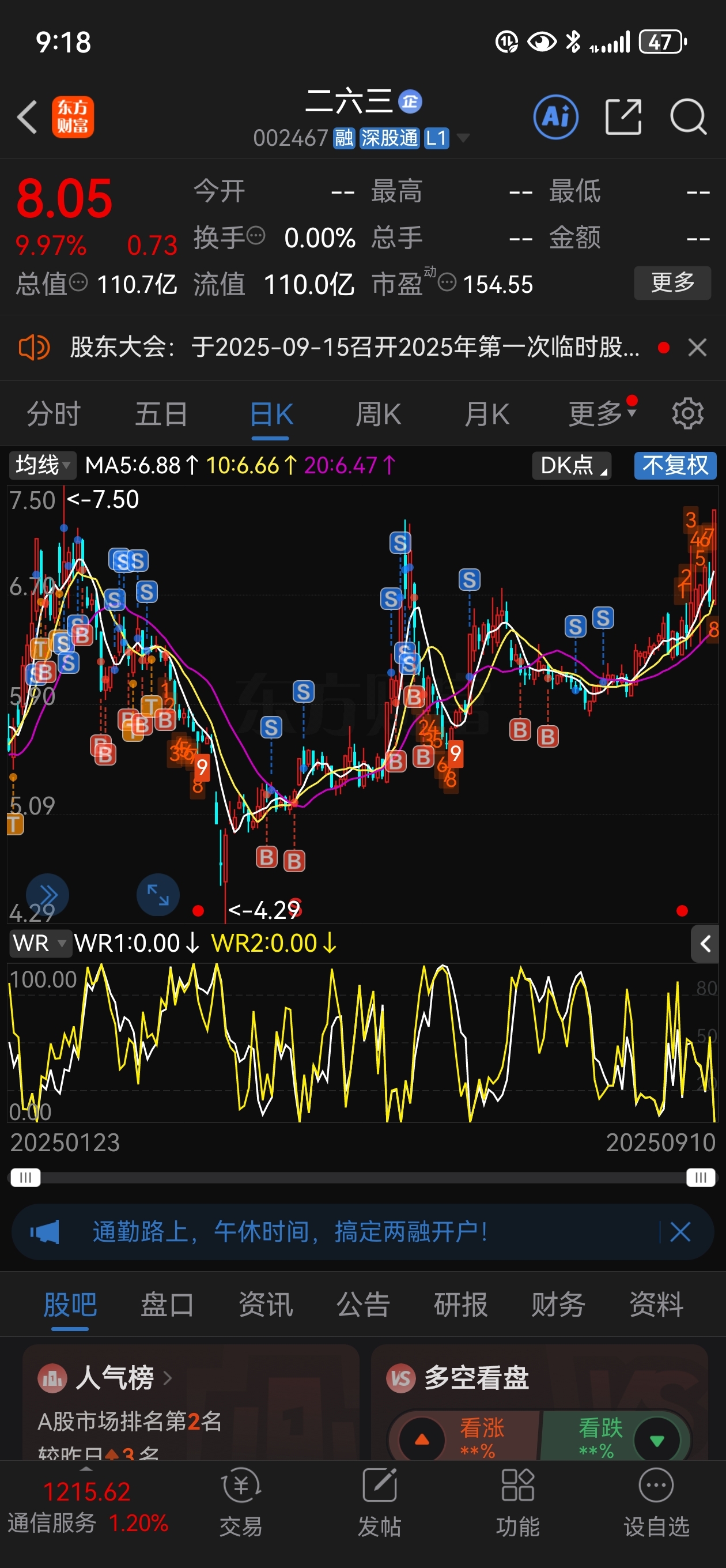726x1568 pixels.
Task: Tap the 看跌 down-arrow button
Action: point(657,1440)
